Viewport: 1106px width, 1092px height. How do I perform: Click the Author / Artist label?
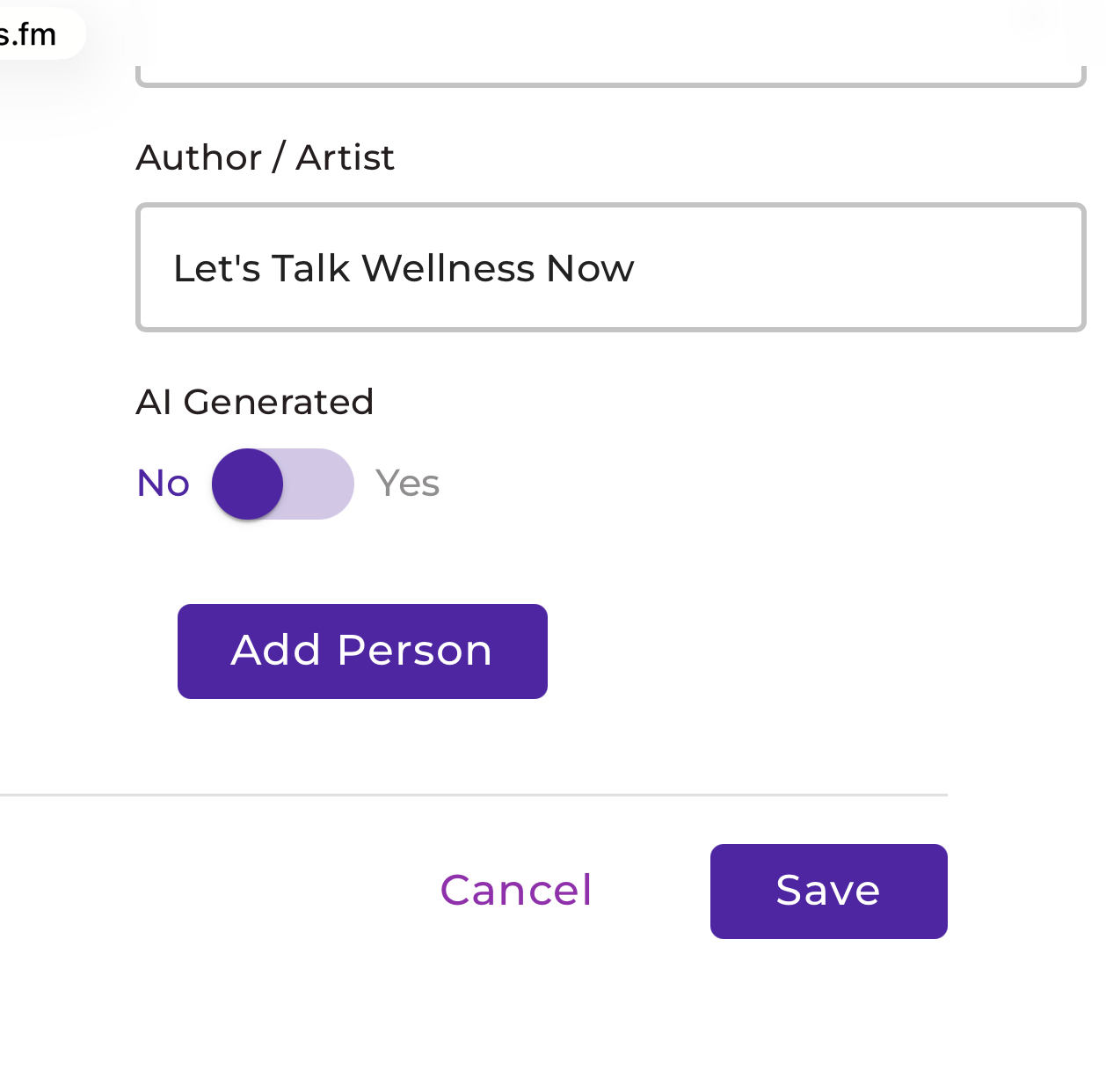click(x=265, y=157)
